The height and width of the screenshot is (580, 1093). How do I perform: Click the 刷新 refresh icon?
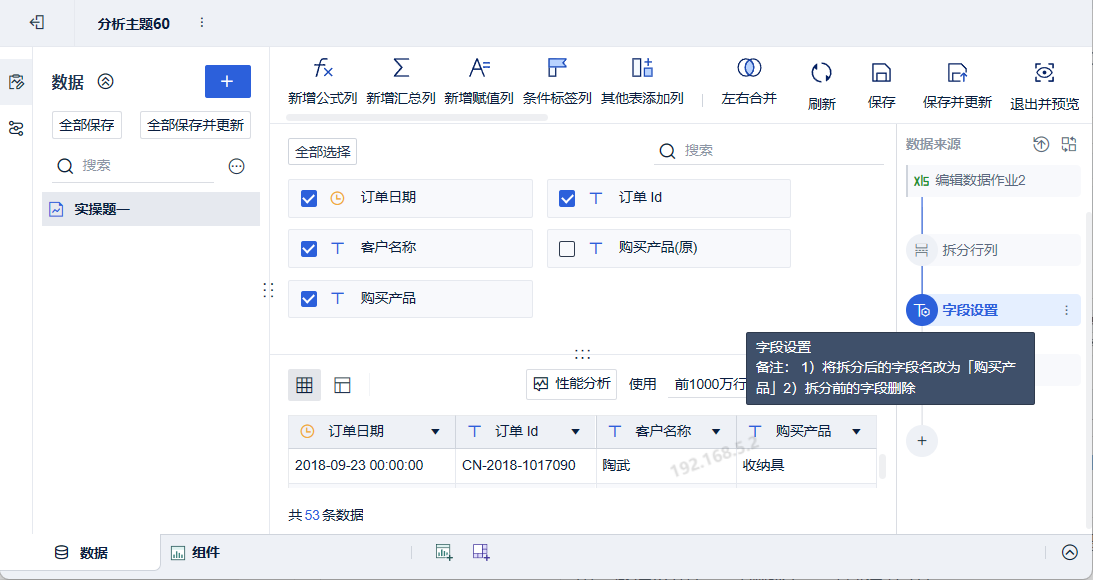click(x=822, y=72)
